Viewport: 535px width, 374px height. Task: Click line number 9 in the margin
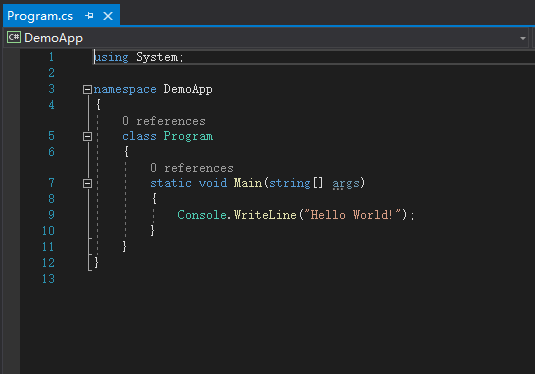coord(51,215)
